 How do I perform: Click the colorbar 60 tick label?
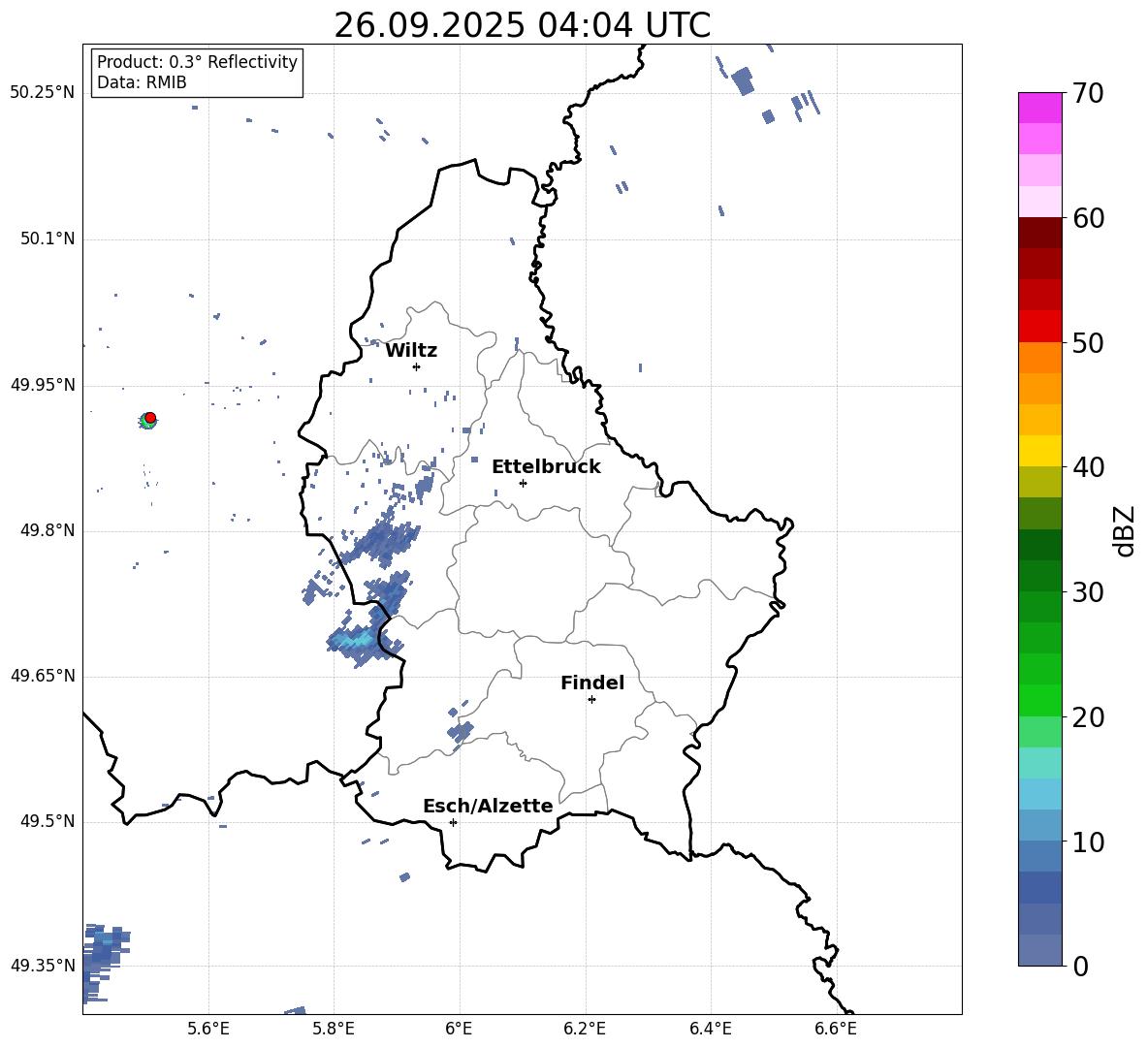1088,218
